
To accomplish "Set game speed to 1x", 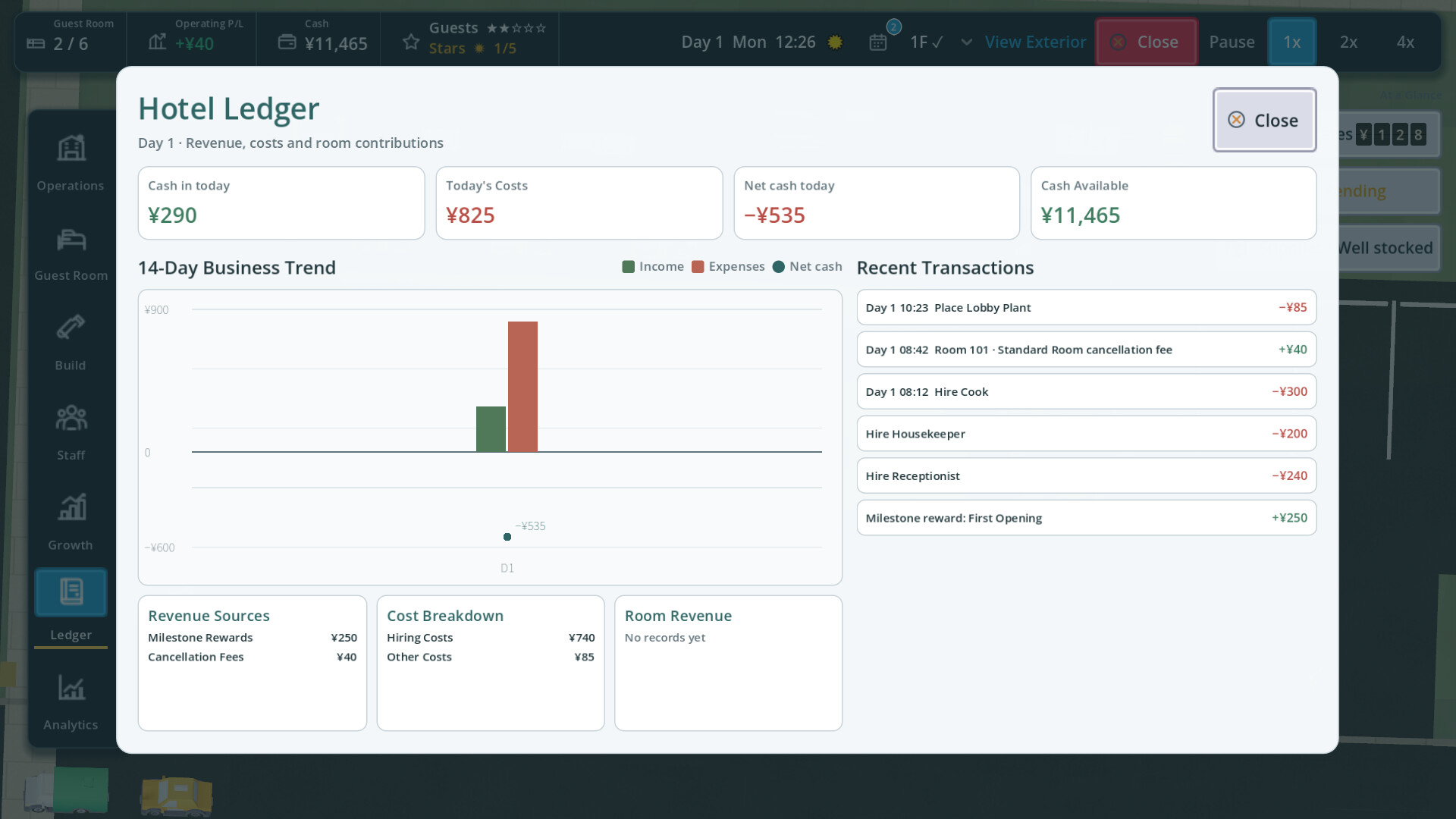I will pyautogui.click(x=1291, y=42).
